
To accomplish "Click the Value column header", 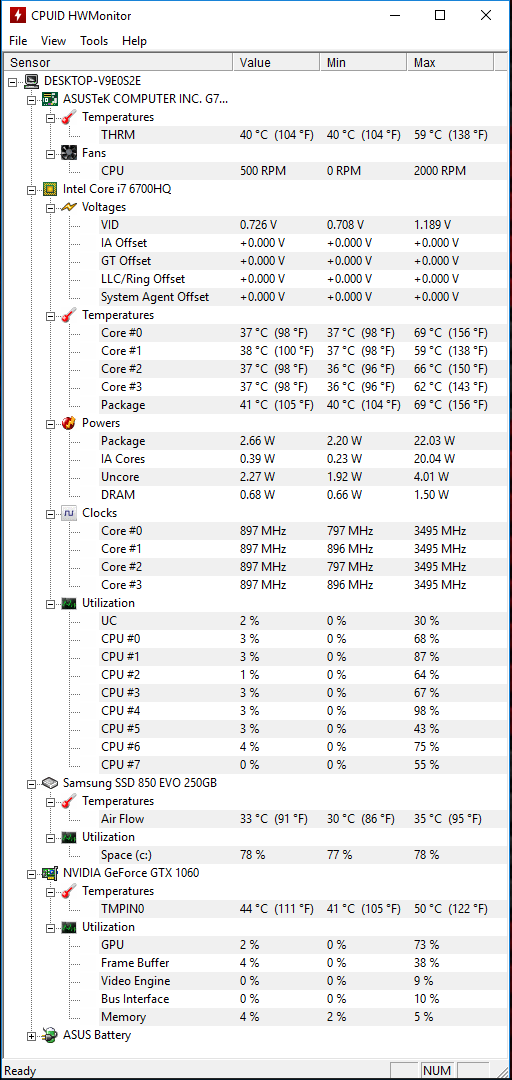I will (x=277, y=63).
